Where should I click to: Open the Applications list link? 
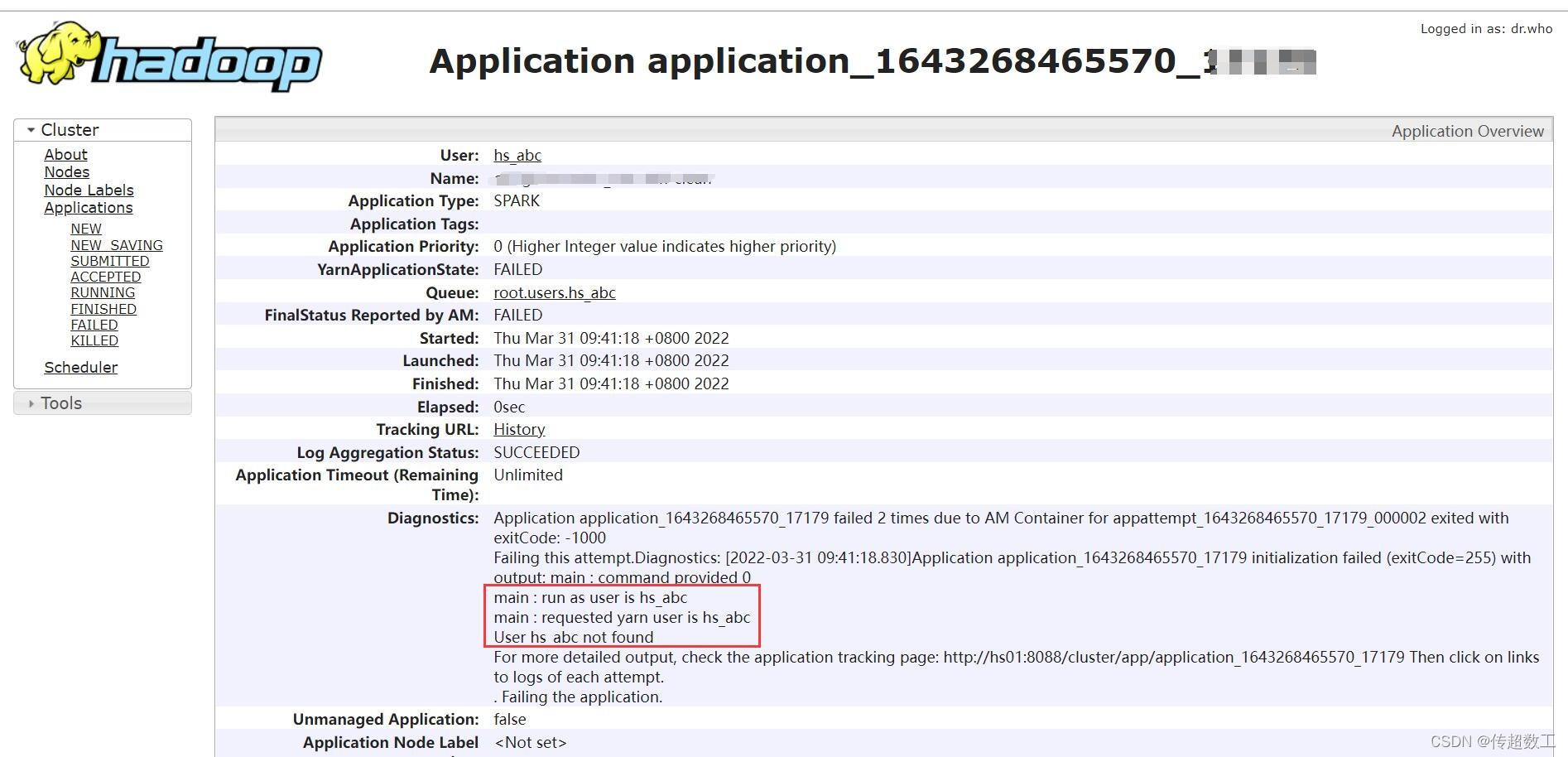point(88,208)
